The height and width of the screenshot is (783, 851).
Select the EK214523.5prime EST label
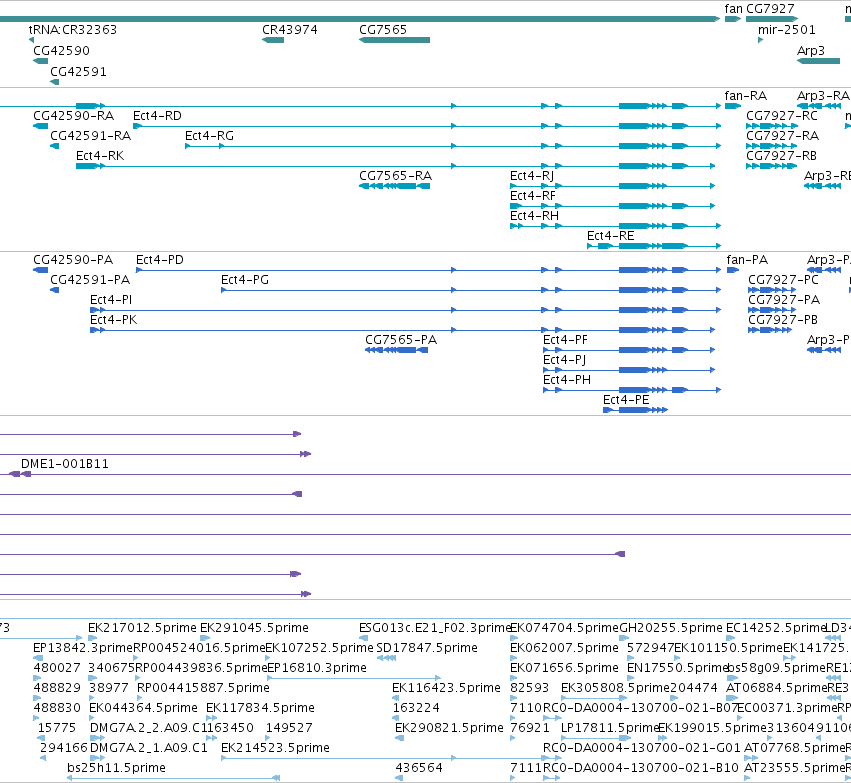tap(275, 748)
